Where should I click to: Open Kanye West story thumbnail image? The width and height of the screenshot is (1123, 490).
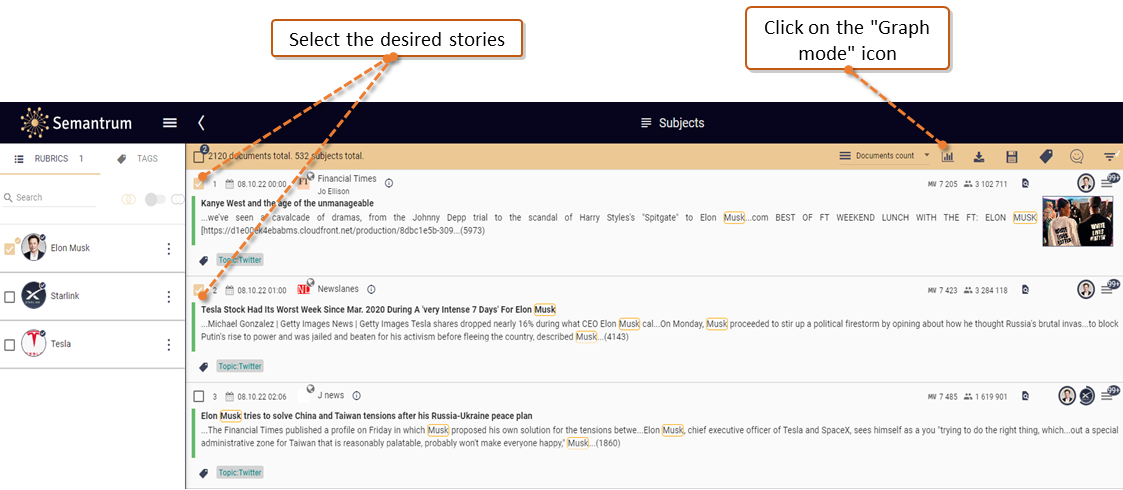point(1078,221)
